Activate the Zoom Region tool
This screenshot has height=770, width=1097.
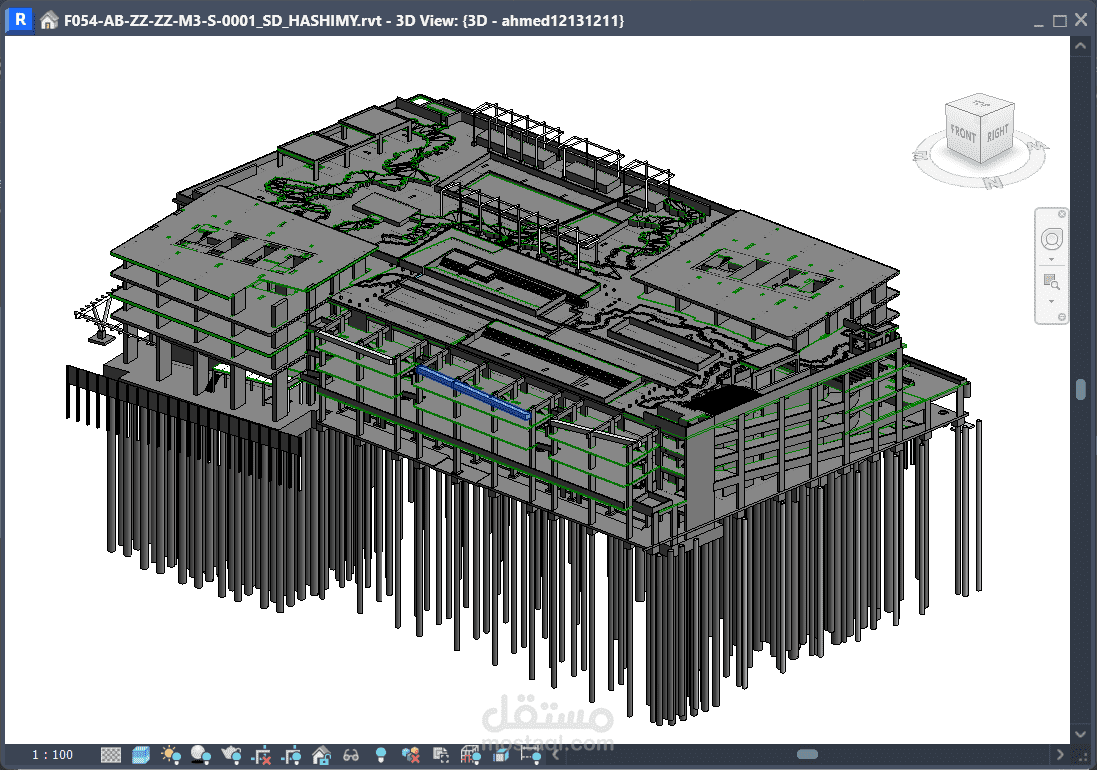(1052, 283)
